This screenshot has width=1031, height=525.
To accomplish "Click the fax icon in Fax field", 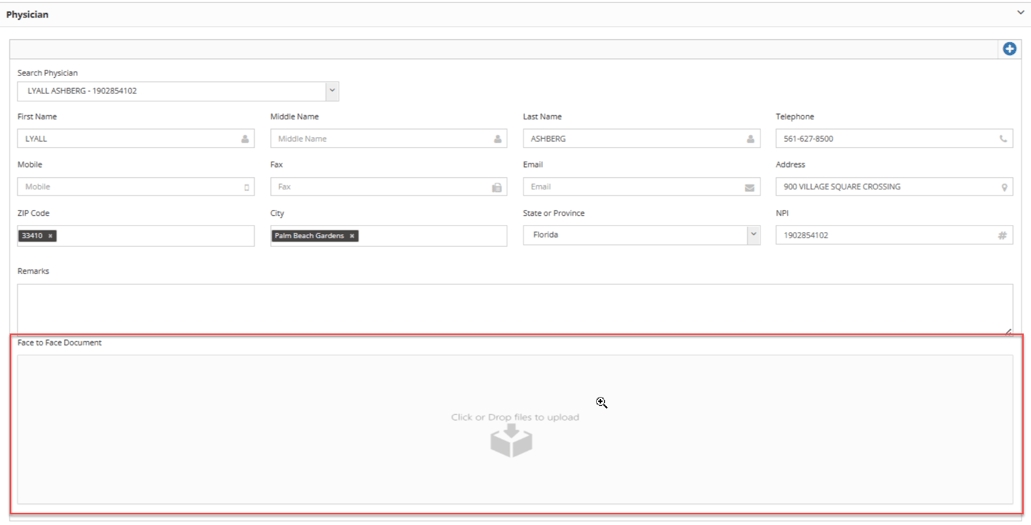I will (x=497, y=187).
